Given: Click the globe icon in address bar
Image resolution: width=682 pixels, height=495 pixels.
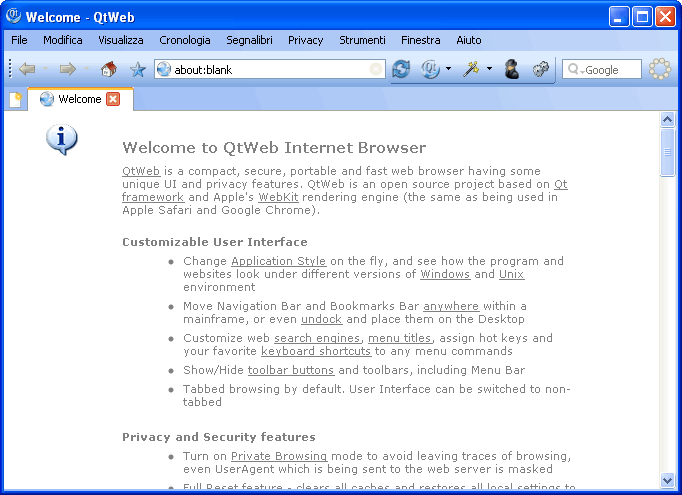Looking at the screenshot, I should (164, 69).
